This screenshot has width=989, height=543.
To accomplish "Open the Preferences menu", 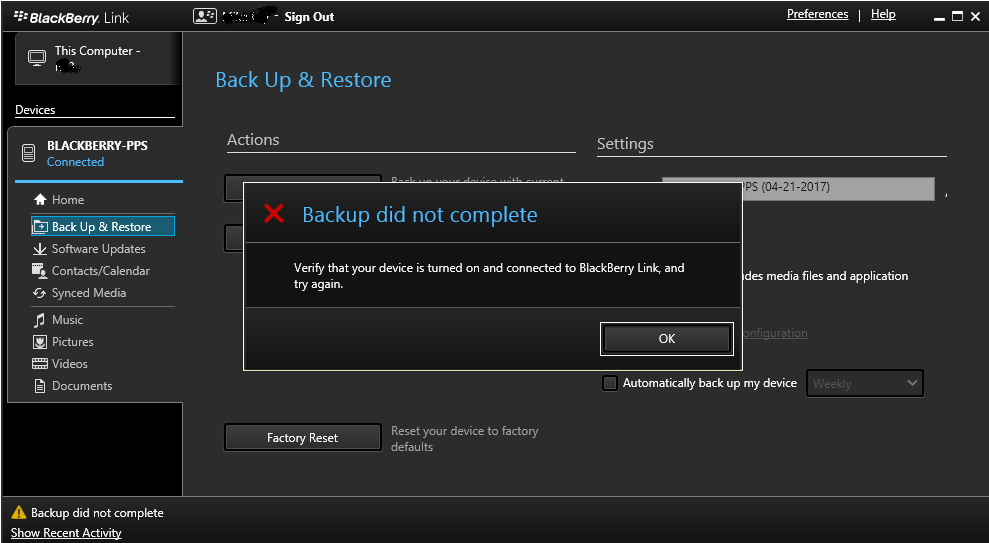I will click(817, 14).
